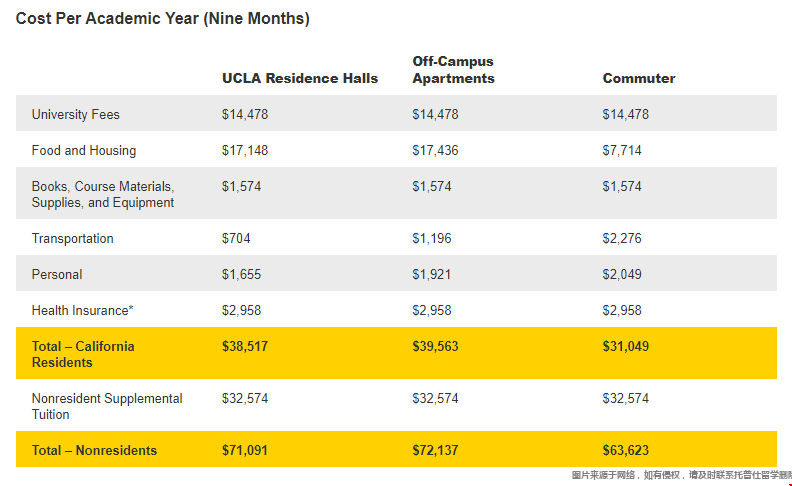Select Nonresident Tuition $32,574 under Off-Campus Apartments

click(x=435, y=399)
